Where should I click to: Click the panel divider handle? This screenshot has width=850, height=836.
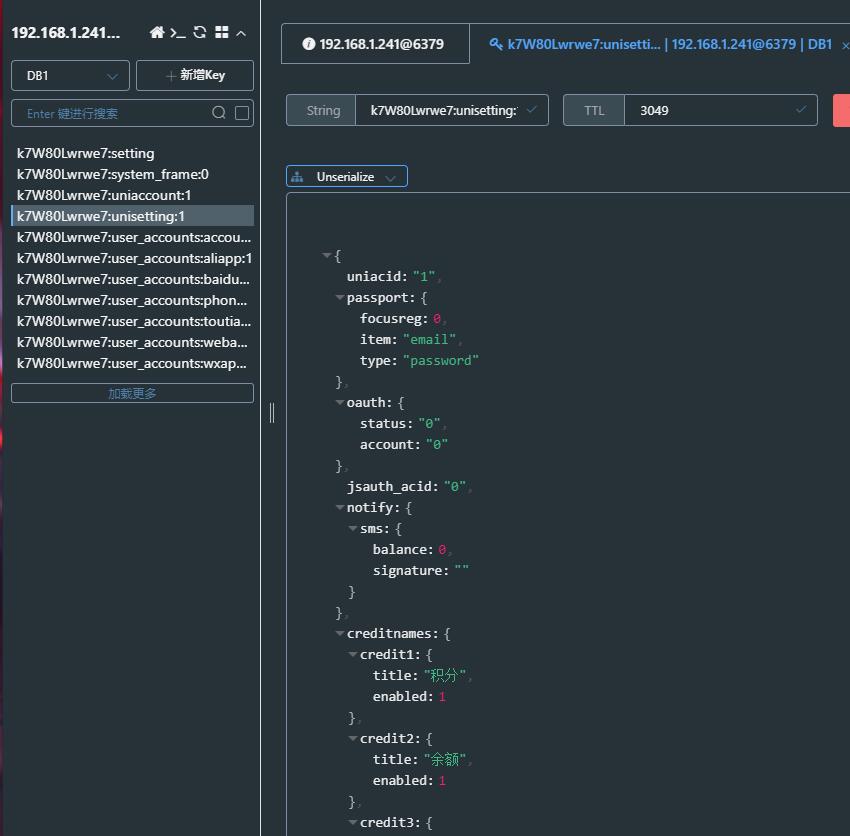pyautogui.click(x=272, y=413)
